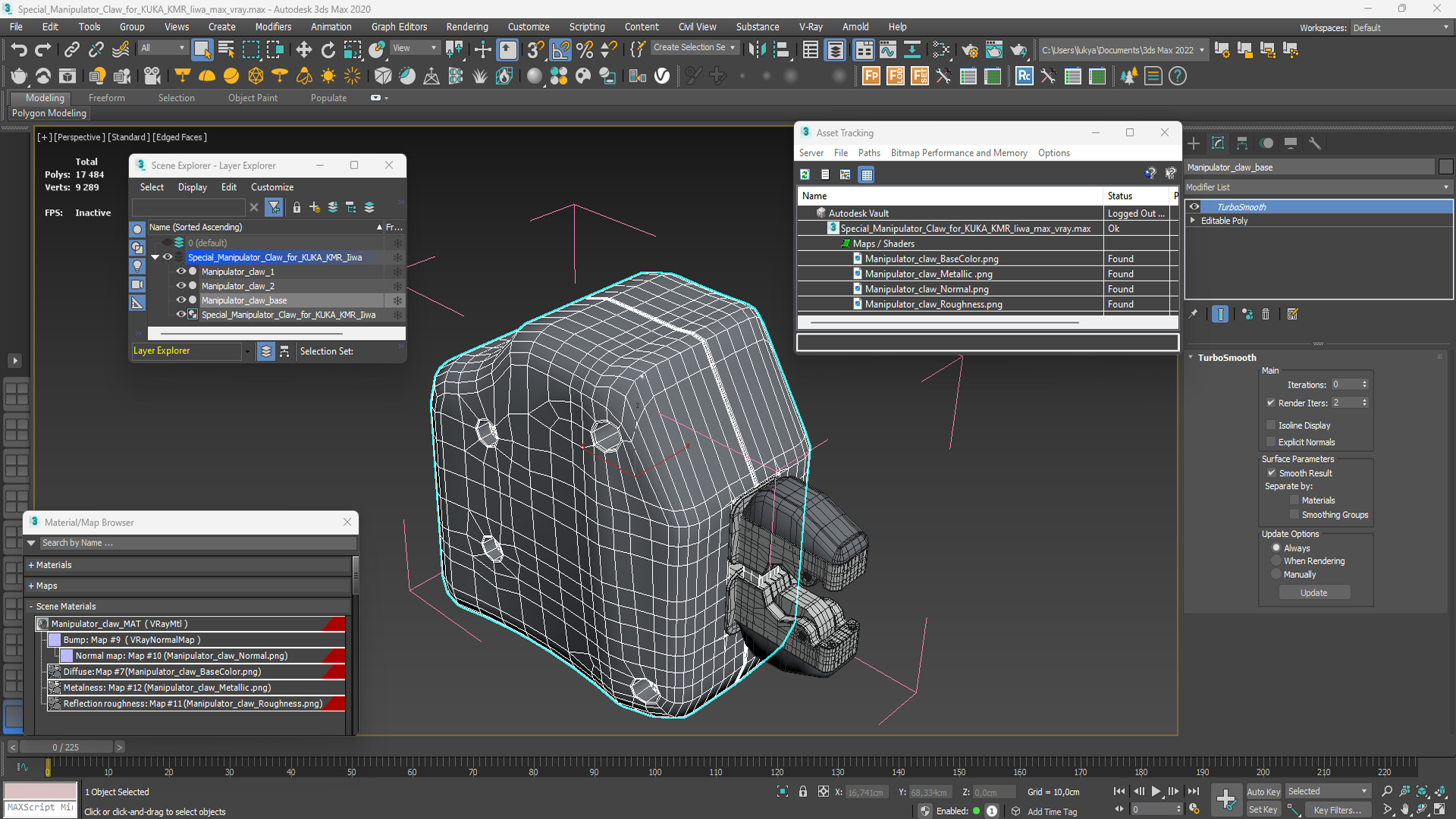
Task: Click the object color swatch beside name
Action: coord(1445,168)
